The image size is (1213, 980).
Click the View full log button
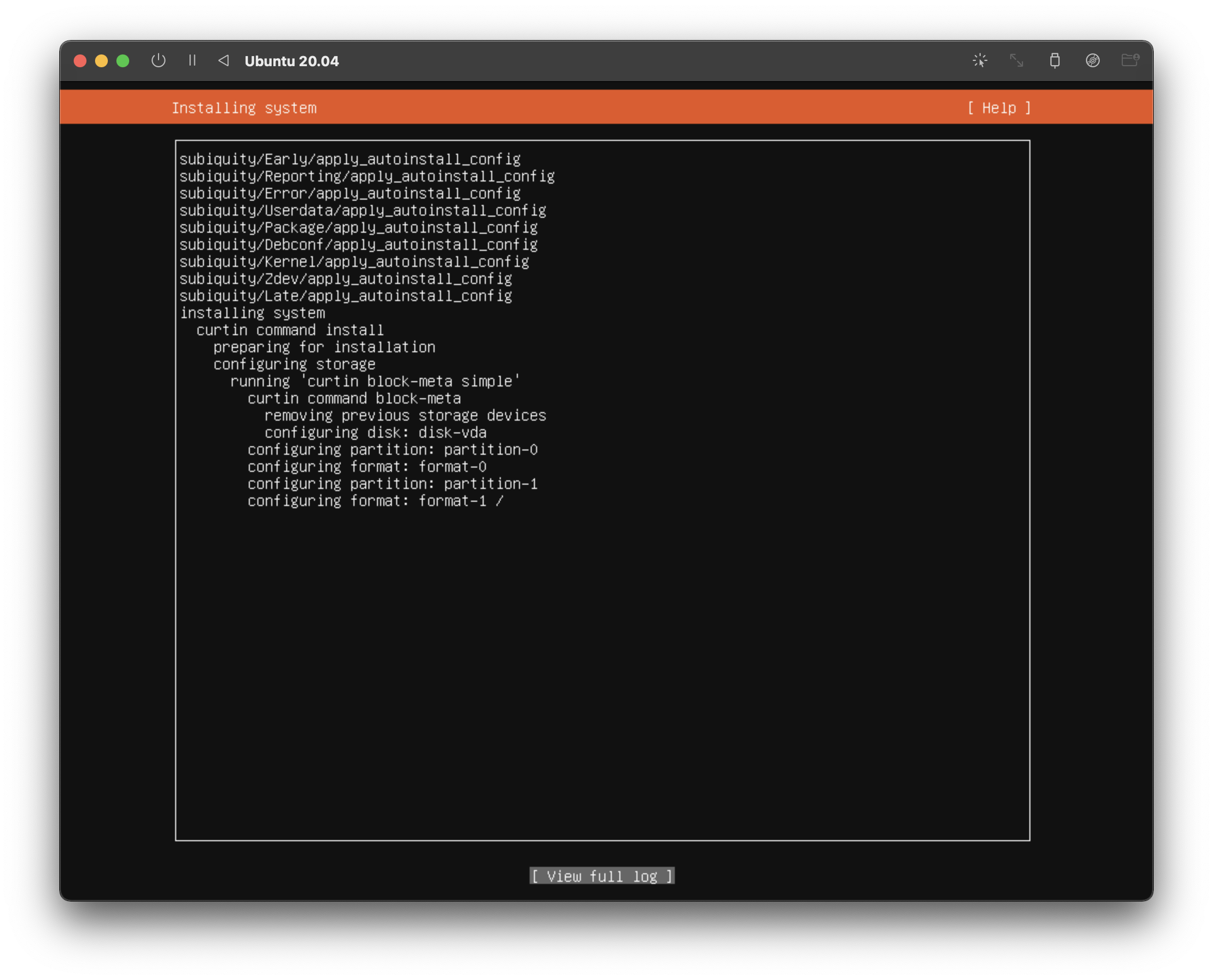602,875
